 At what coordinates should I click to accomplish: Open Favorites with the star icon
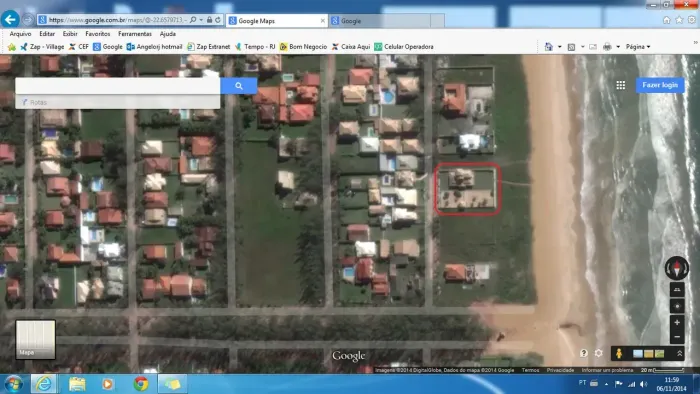679,20
